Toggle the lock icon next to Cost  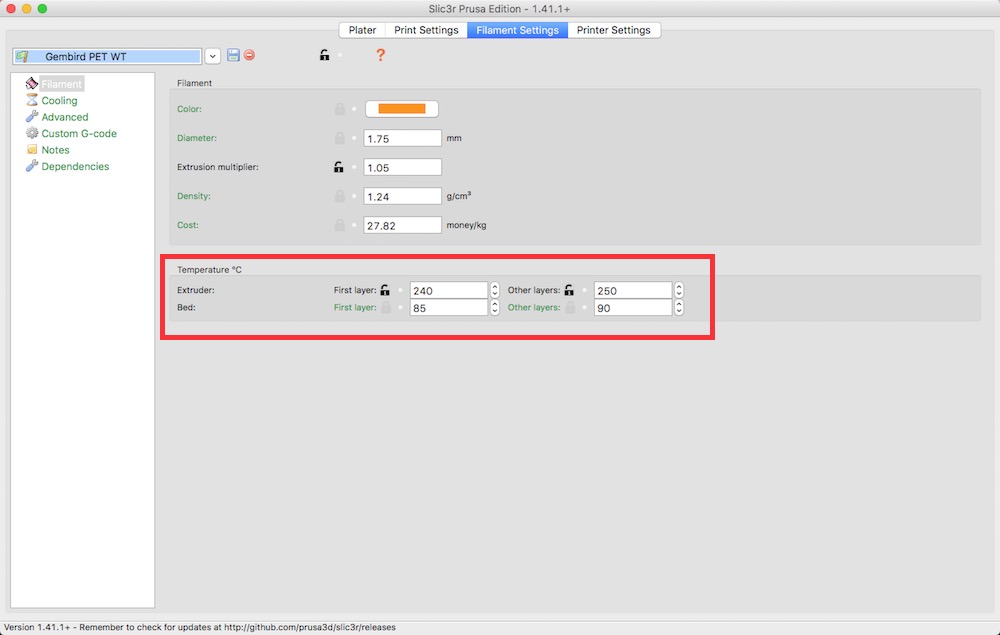click(x=340, y=225)
